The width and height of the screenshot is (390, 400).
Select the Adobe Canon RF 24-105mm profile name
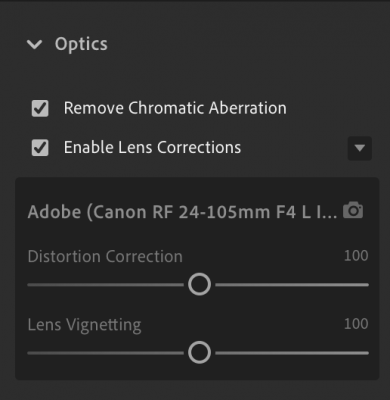(182, 212)
